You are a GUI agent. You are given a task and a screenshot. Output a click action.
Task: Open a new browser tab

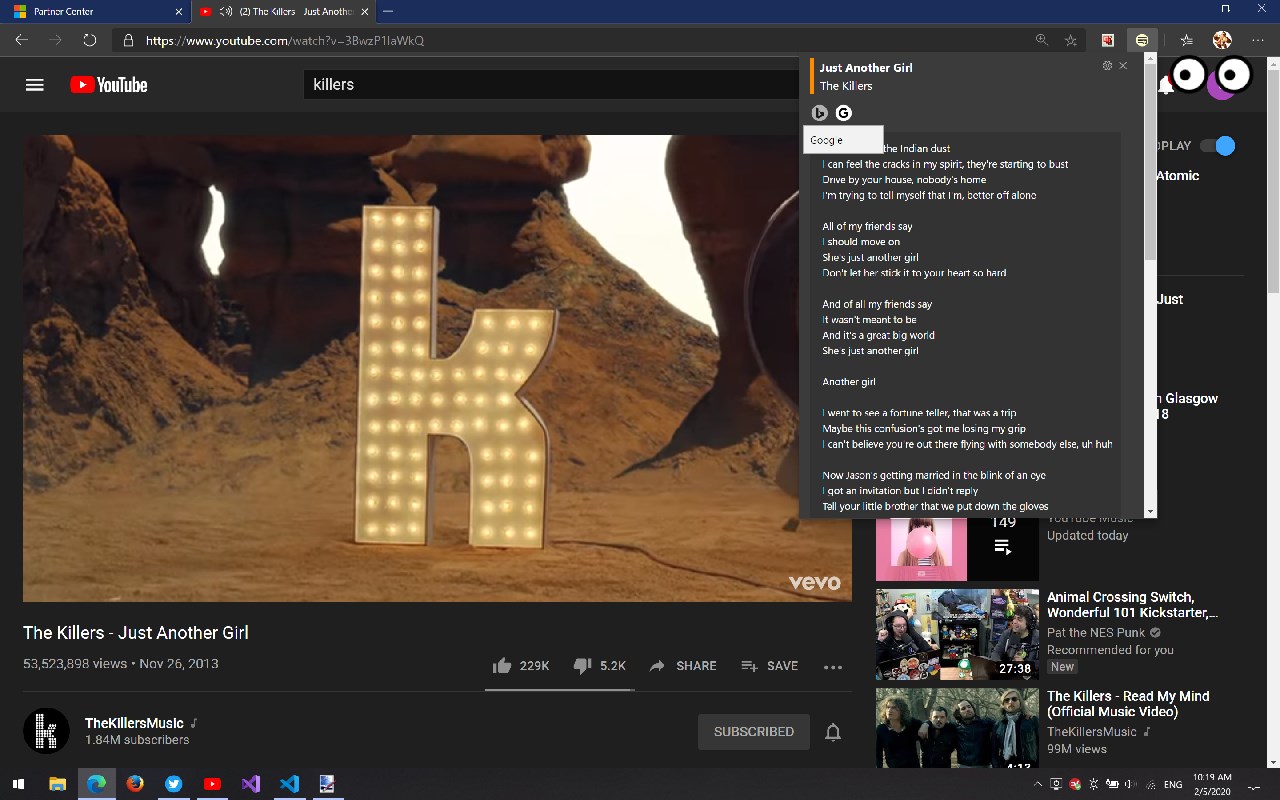(x=388, y=12)
